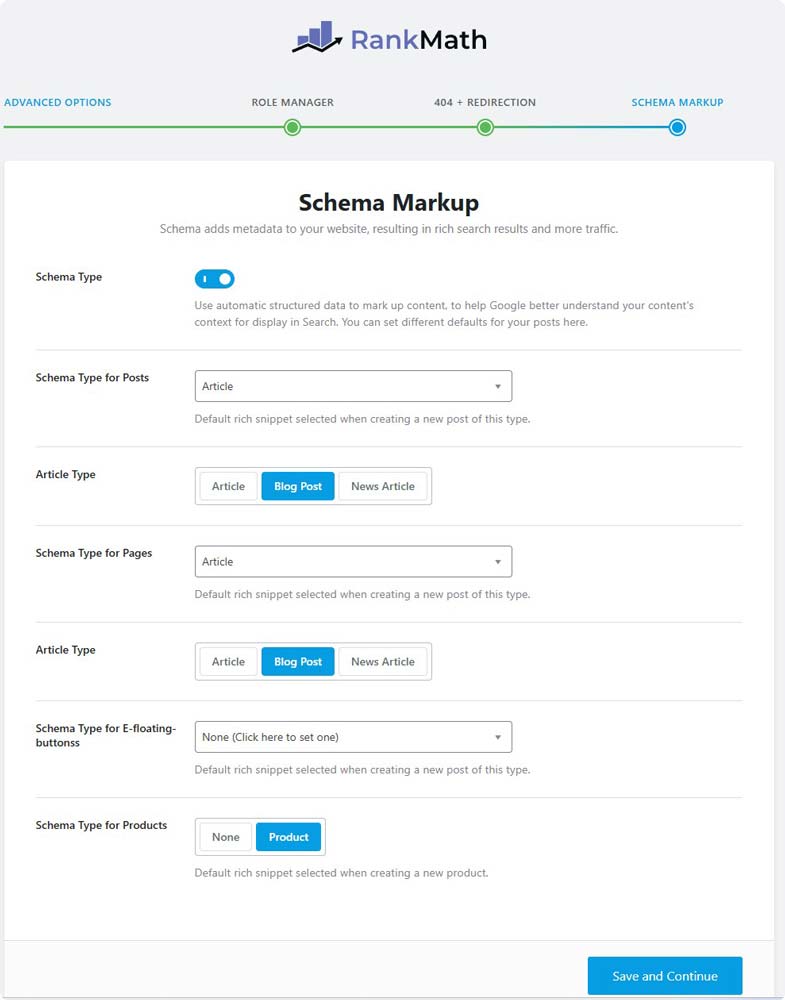Click the 404 + Redirection step circle
The image size is (785, 1000).
coord(486,127)
